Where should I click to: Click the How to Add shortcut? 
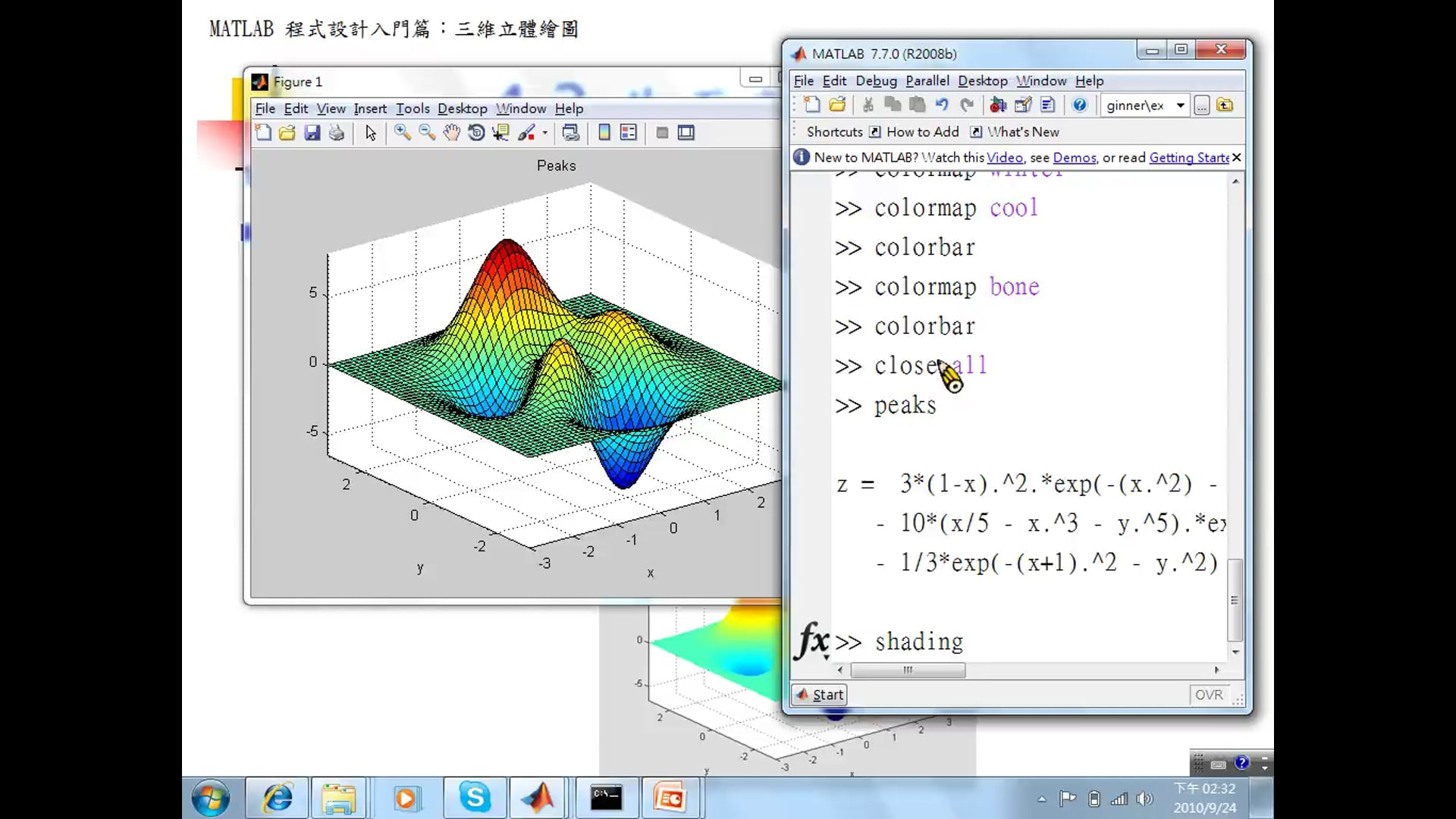922,132
